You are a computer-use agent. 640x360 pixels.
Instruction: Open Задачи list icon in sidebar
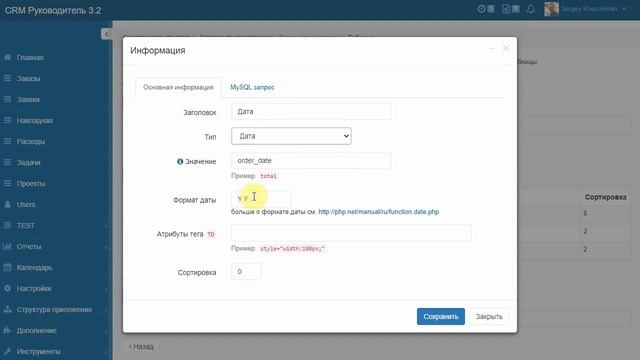pyautogui.click(x=7, y=162)
